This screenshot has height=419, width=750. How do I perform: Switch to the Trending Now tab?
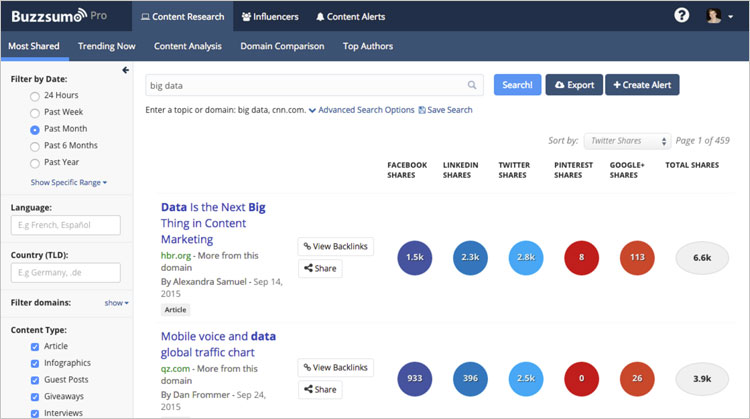click(106, 46)
